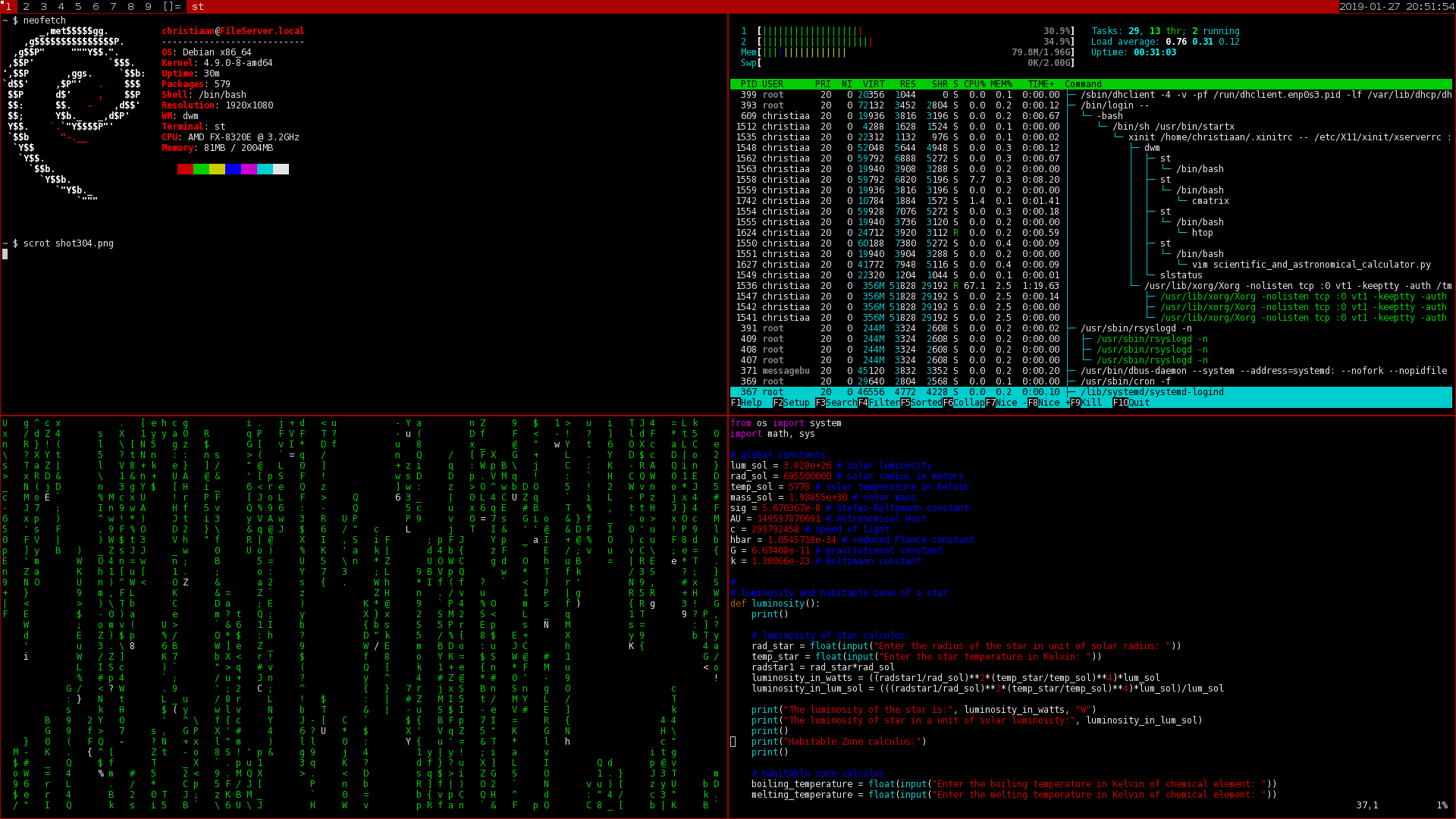
Task: Switch to dwm tag 2
Action: click(x=27, y=6)
